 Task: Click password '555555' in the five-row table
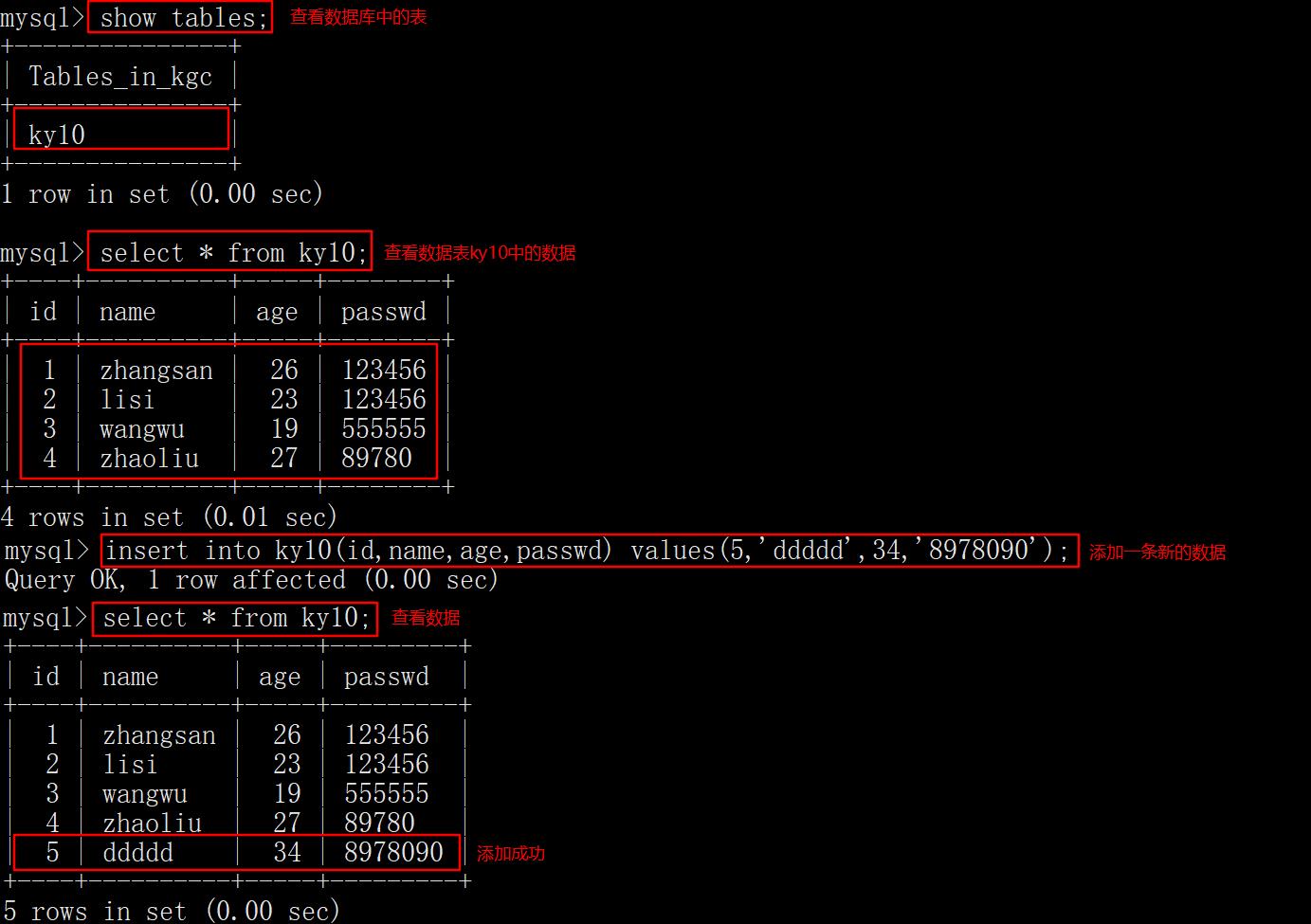tap(387, 793)
